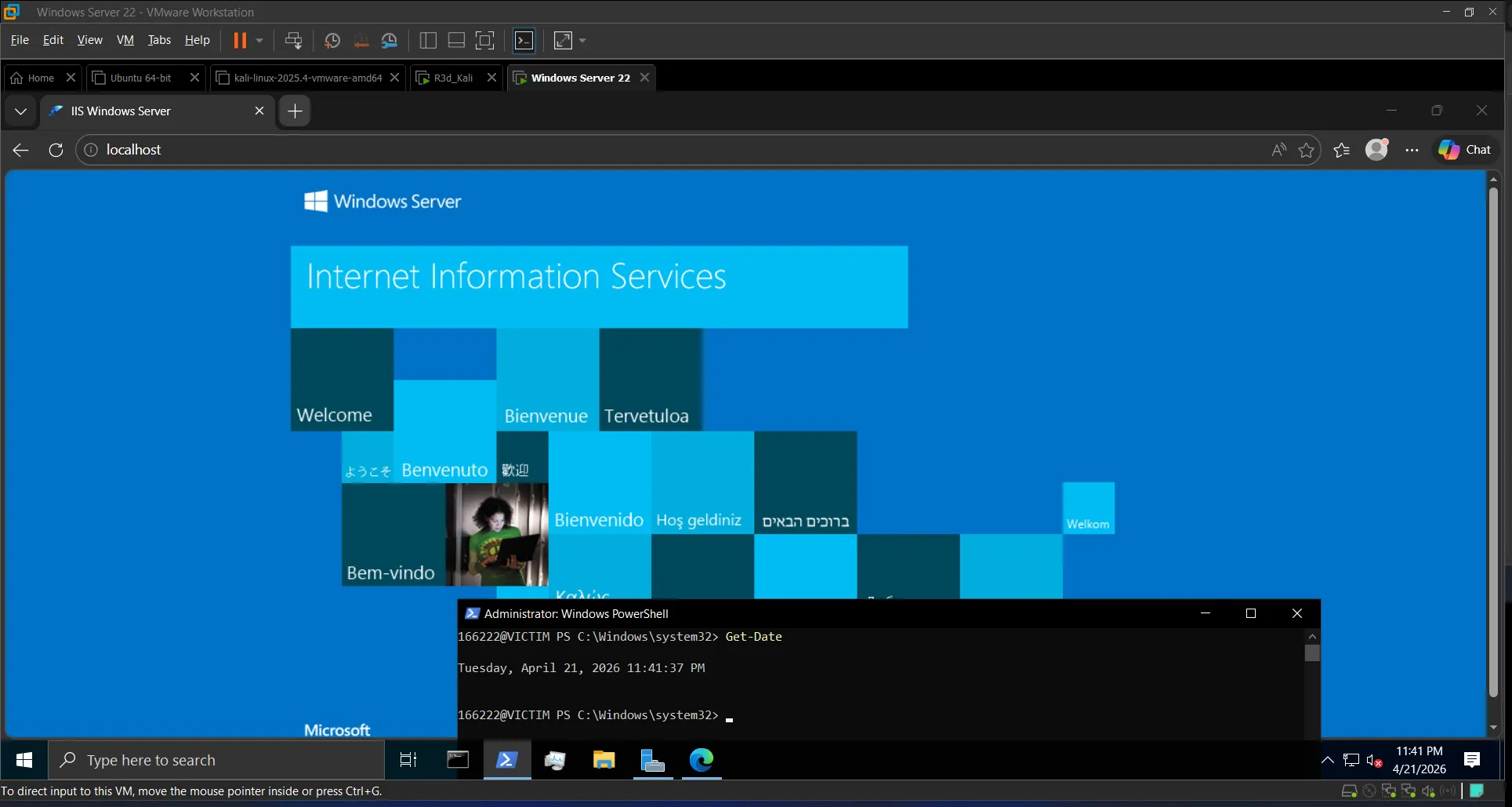This screenshot has width=1512, height=807.
Task: Open the Copilot Chat button
Action: tap(1464, 150)
